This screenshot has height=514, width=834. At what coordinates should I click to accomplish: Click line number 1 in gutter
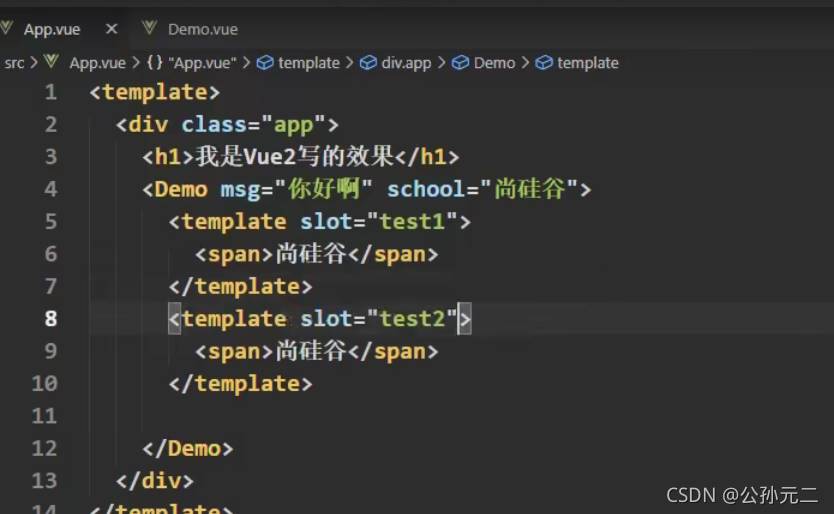pos(51,92)
